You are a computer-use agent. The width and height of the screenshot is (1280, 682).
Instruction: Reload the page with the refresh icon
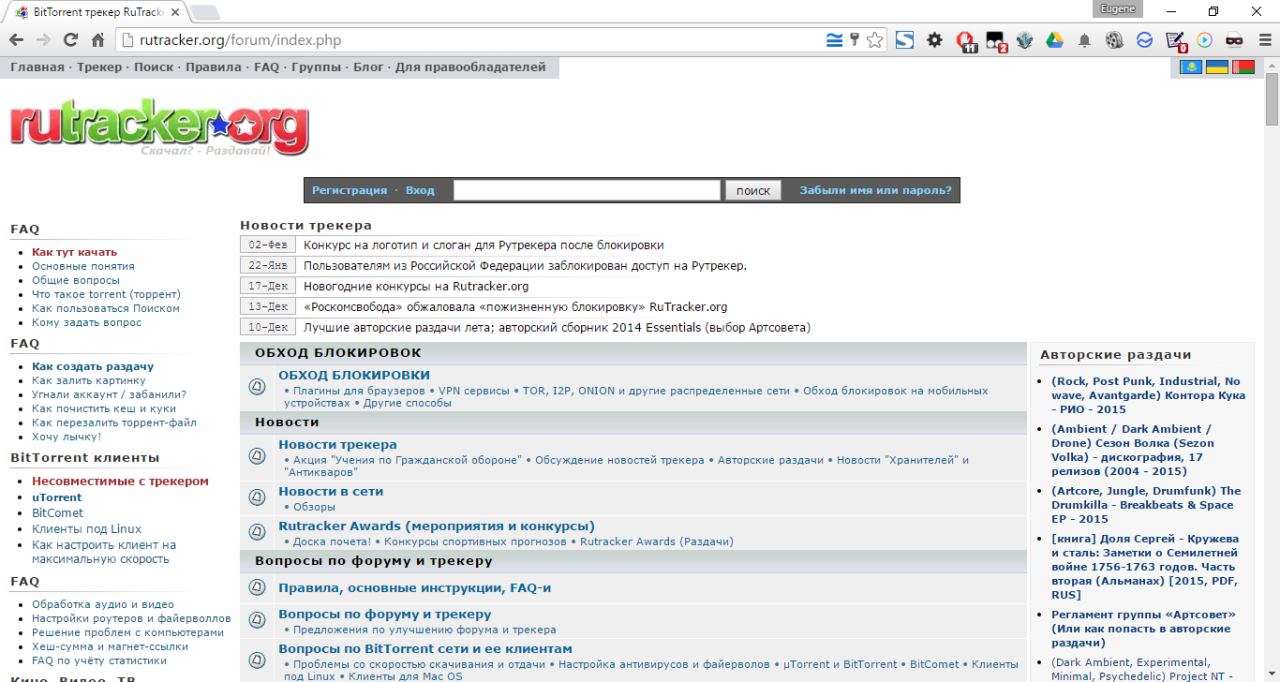[71, 40]
